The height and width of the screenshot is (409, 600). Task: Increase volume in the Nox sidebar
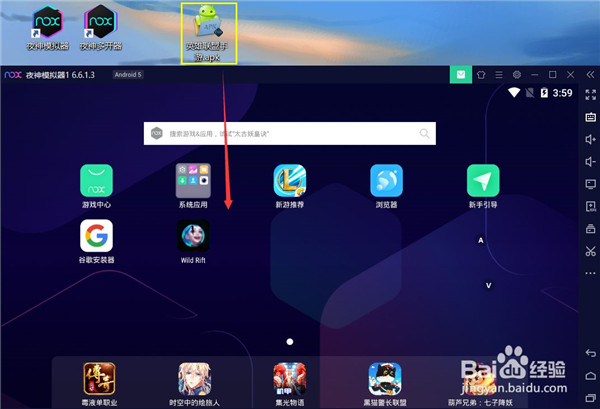pos(589,140)
